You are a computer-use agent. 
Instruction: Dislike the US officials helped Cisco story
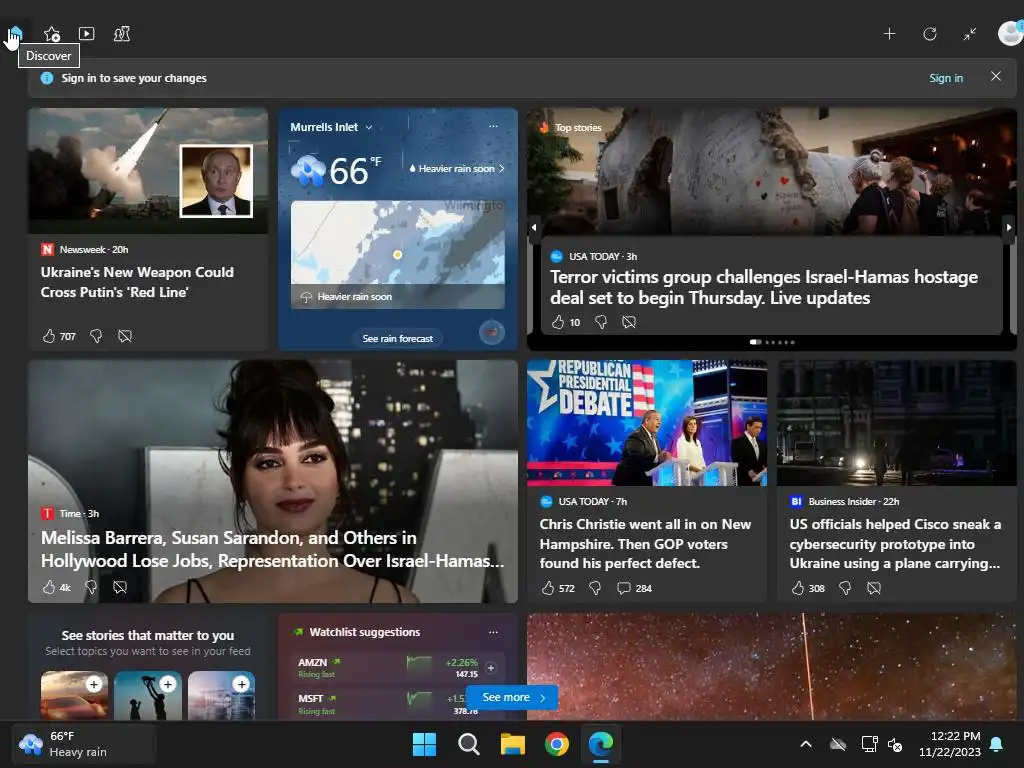(845, 588)
